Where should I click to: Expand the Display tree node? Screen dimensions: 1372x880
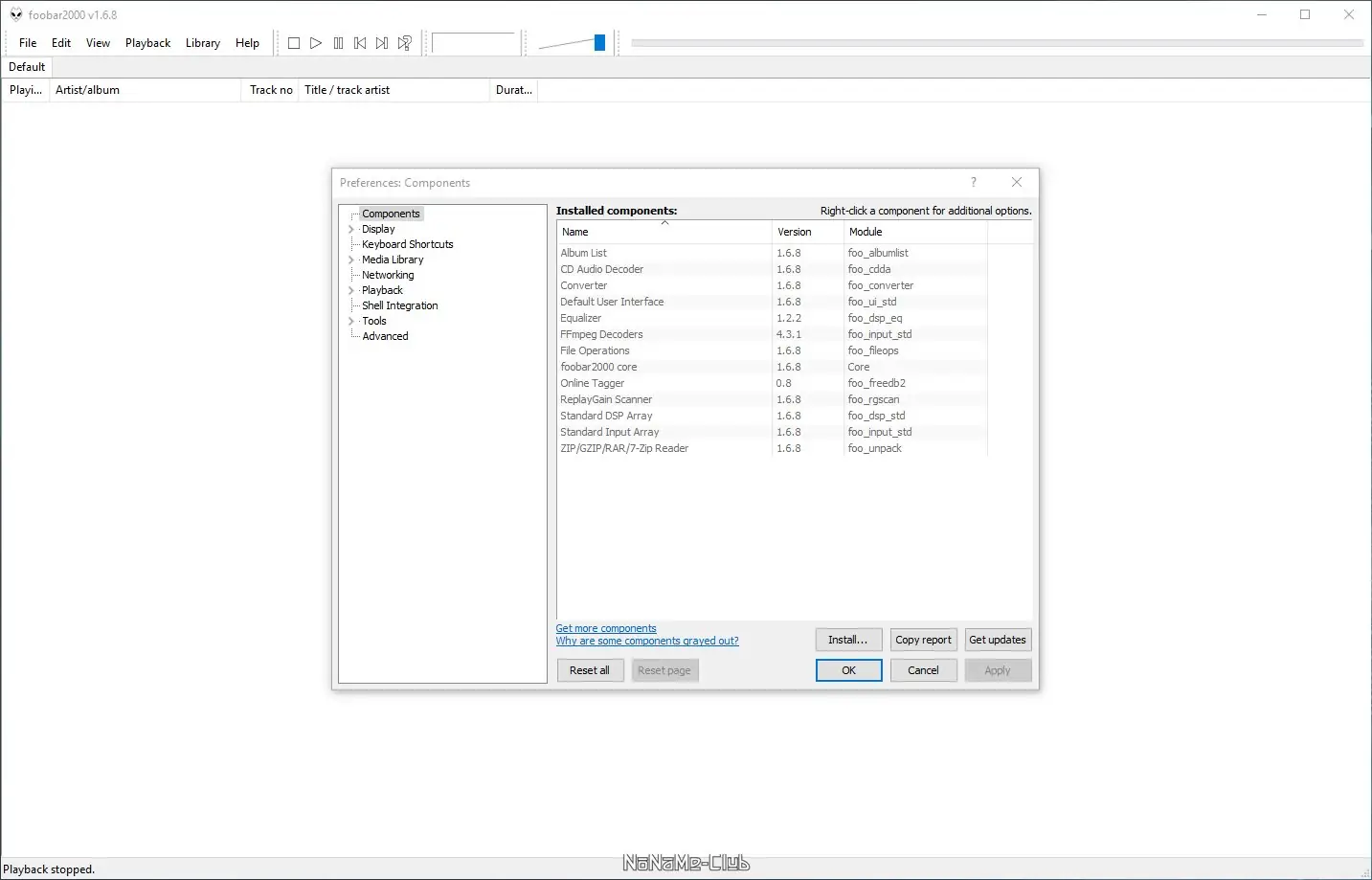(x=351, y=229)
